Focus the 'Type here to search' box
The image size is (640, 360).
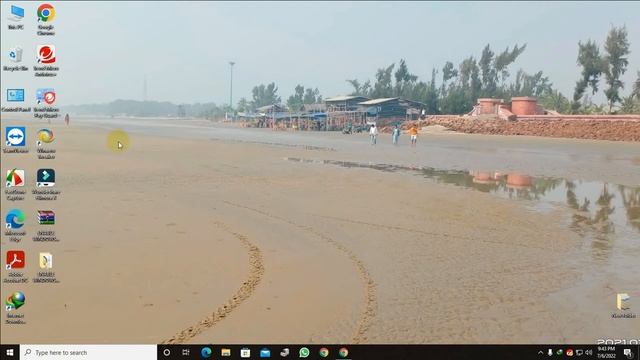coord(88,352)
